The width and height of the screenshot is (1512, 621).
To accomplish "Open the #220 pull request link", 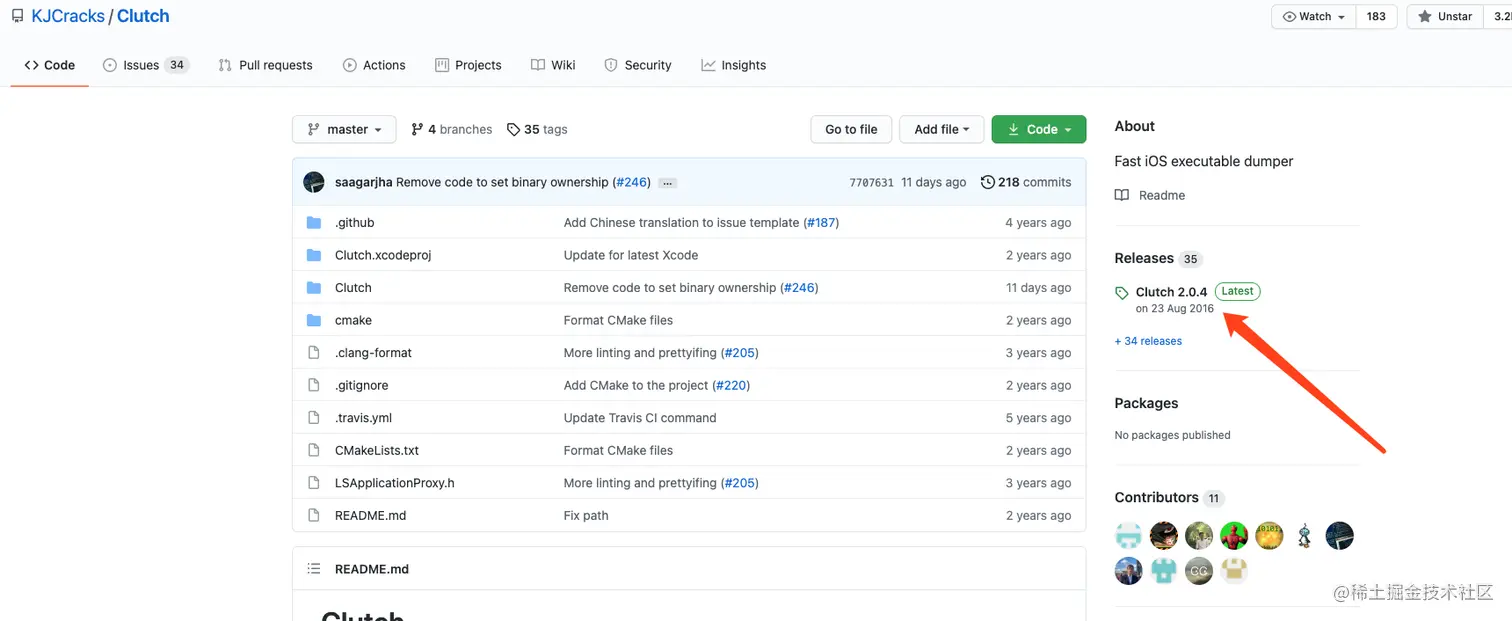I will tap(732, 385).
